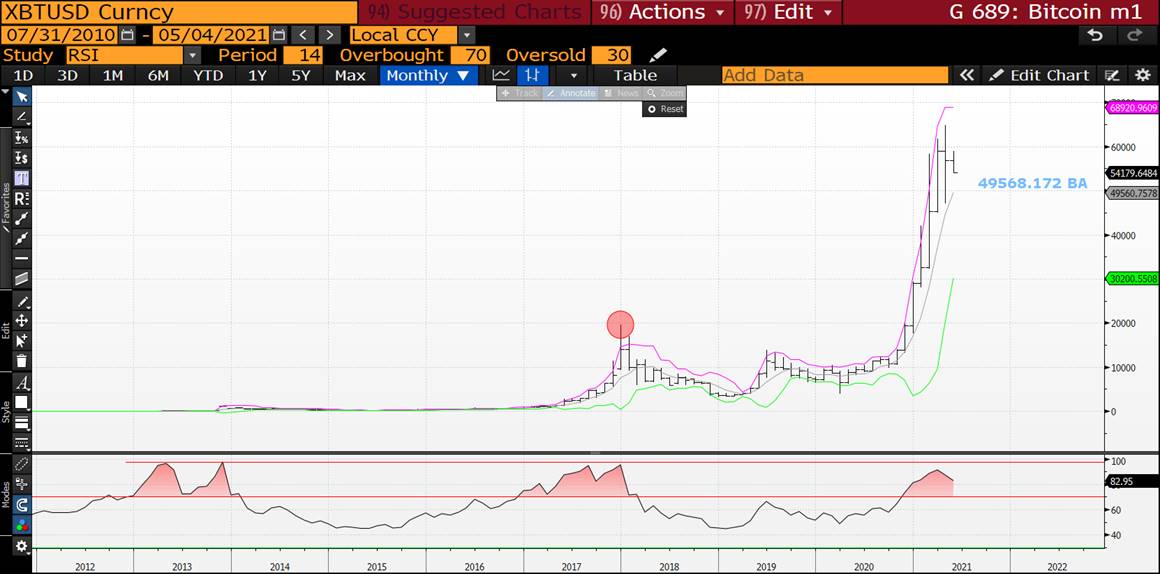The image size is (1160, 574).
Task: Click the white fill color swatch in Style
Action: [22, 402]
